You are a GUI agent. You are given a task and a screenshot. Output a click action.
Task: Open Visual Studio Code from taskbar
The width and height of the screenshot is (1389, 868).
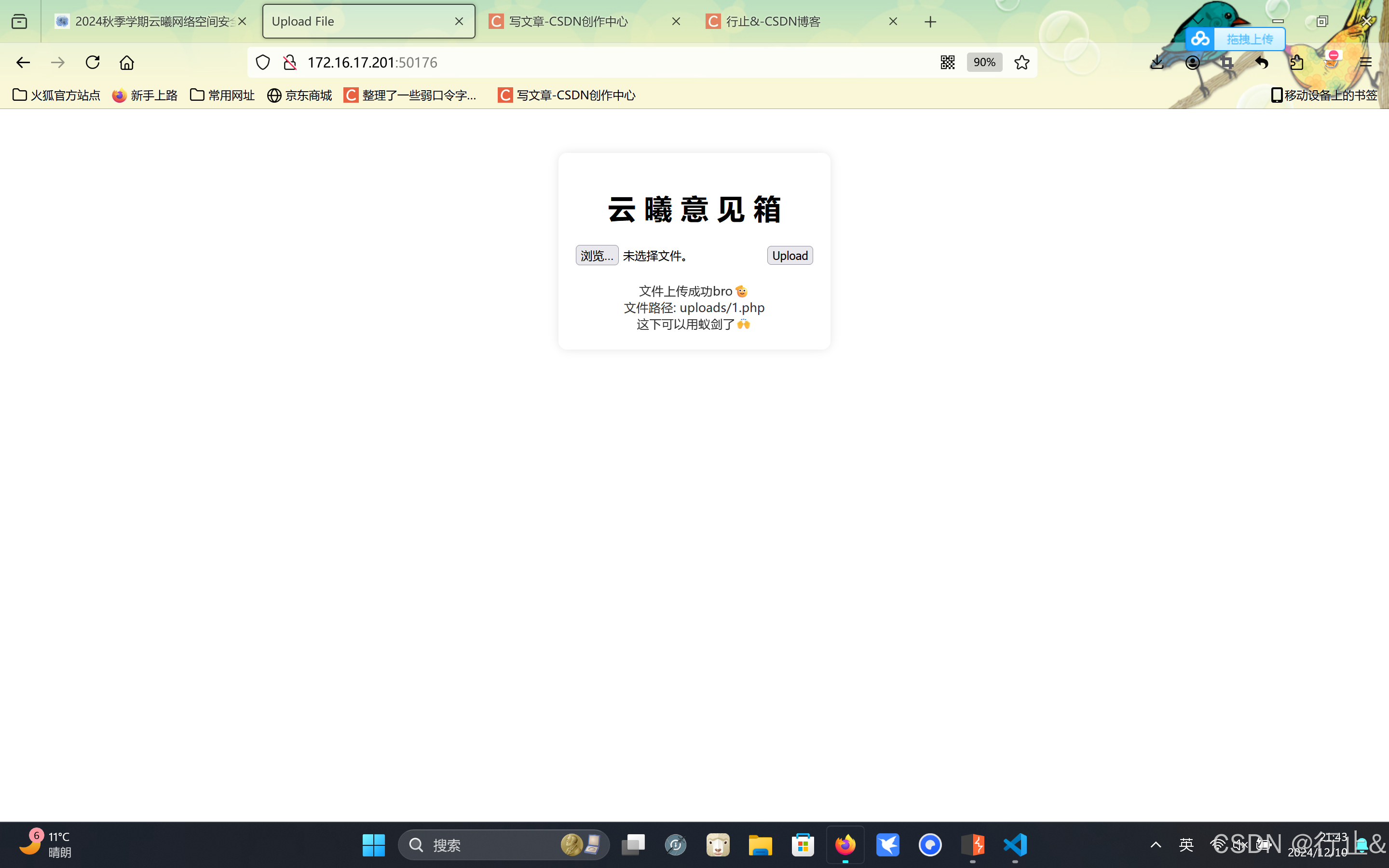coord(1015,844)
